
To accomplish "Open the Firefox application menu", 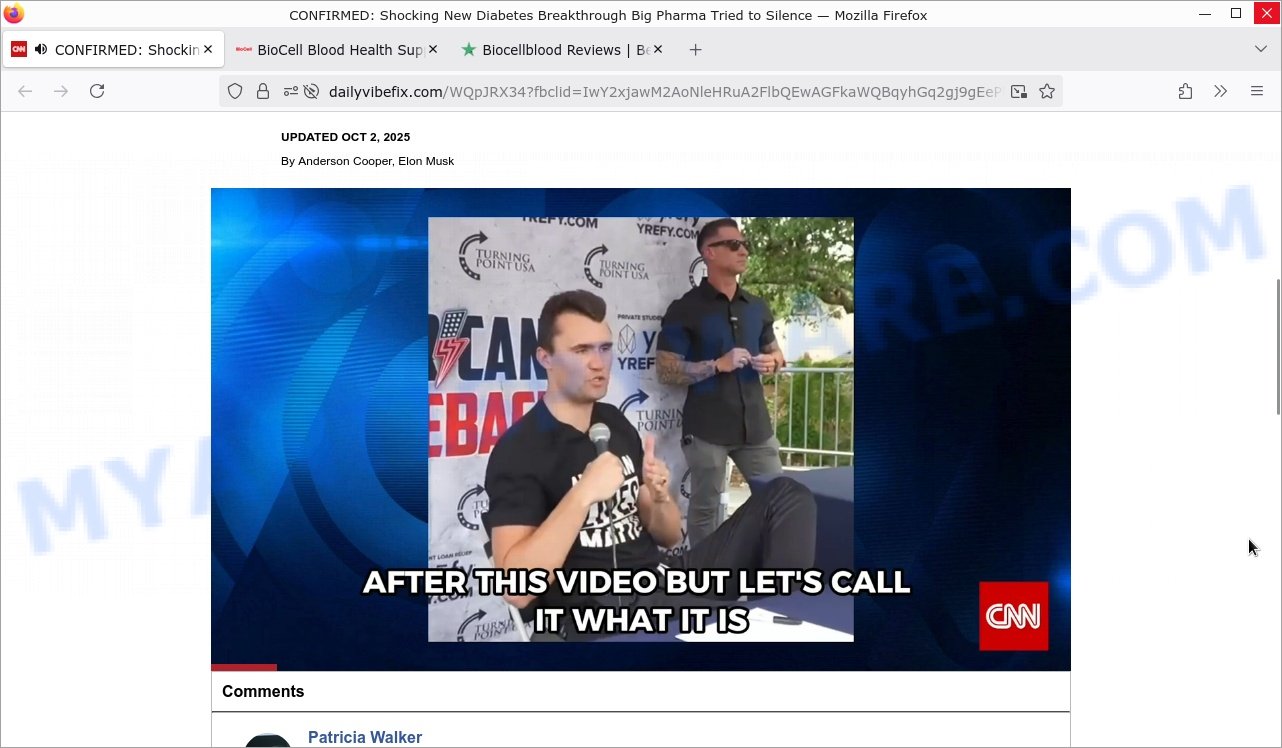I will 1257,91.
